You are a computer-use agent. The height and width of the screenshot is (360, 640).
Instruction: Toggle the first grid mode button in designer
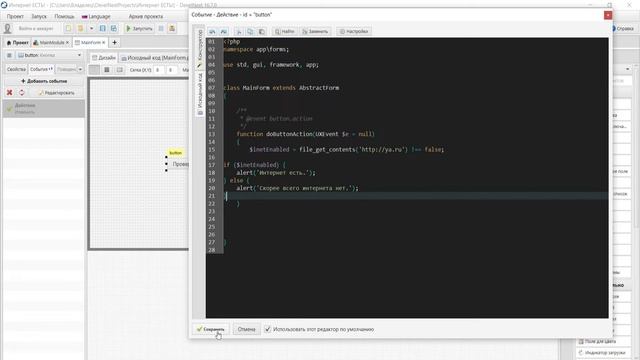pyautogui.click(x=94, y=70)
